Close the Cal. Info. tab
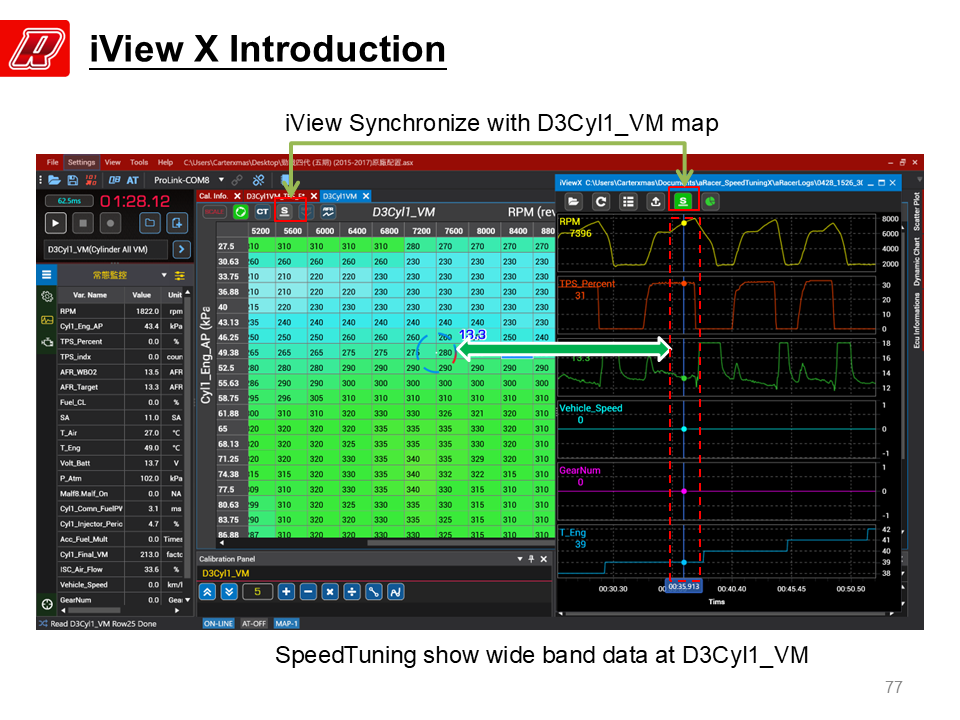The height and width of the screenshot is (720, 960). (x=238, y=196)
